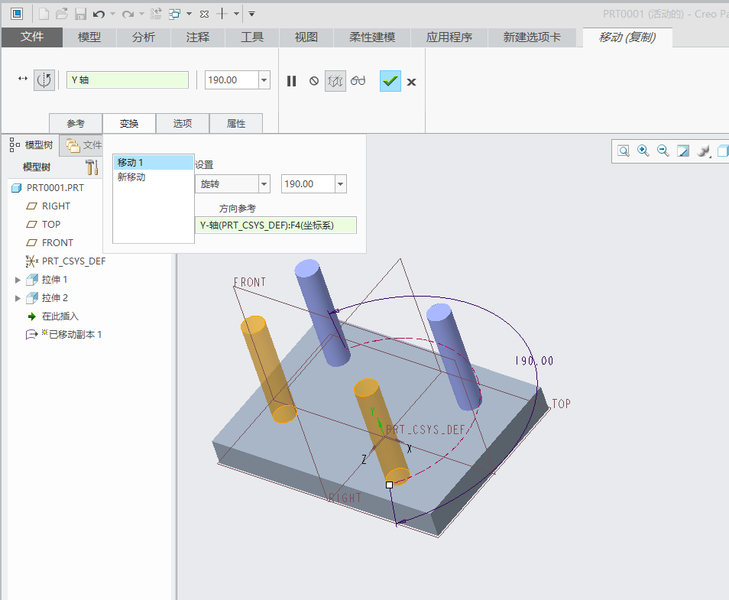Open the 选项 panel tab
The height and width of the screenshot is (600, 729).
182,123
